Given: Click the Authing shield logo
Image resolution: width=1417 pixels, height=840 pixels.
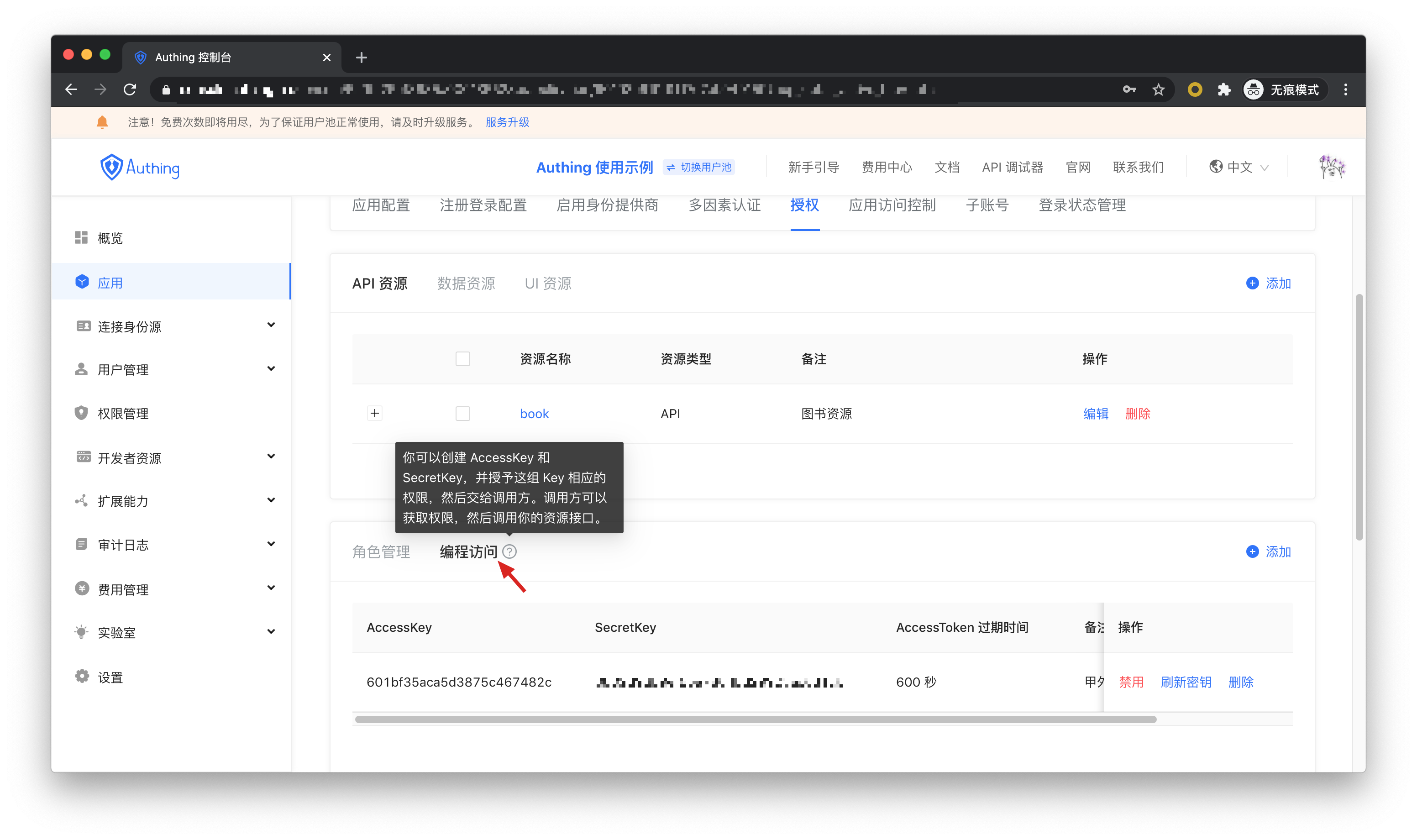Looking at the screenshot, I should click(111, 167).
